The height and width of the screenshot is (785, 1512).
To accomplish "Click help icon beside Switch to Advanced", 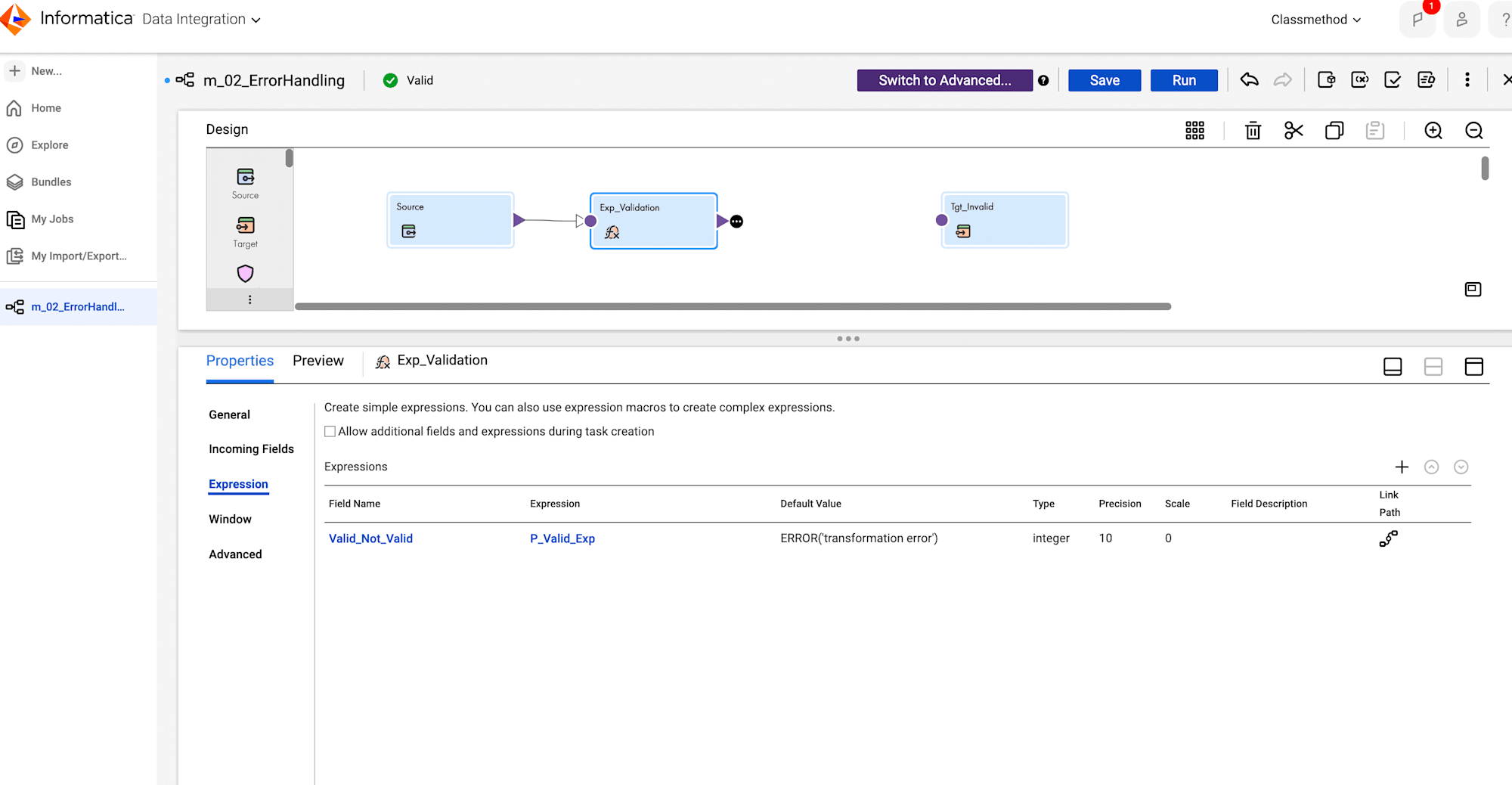I will pyautogui.click(x=1043, y=81).
